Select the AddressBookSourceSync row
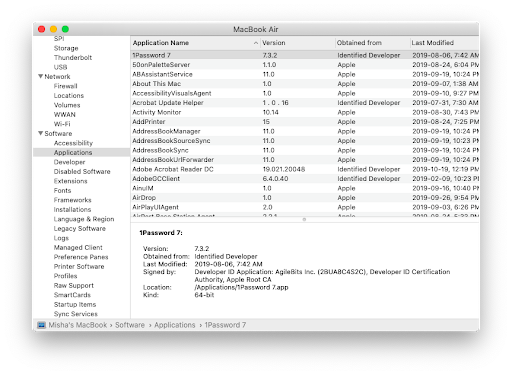 coord(305,141)
